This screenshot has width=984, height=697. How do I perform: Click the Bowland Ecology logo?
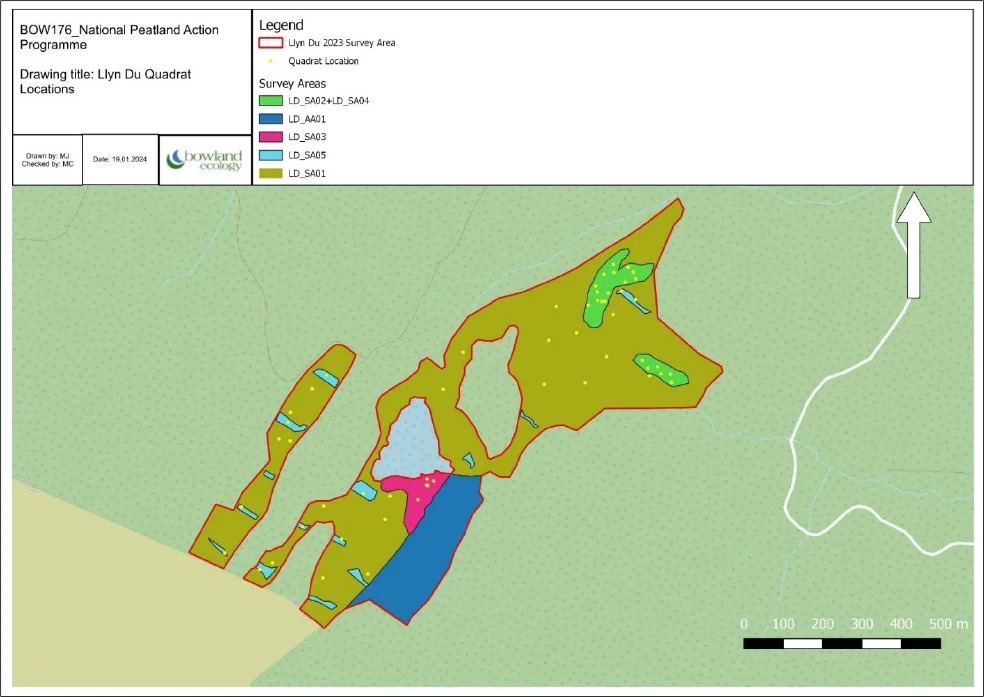[205, 160]
